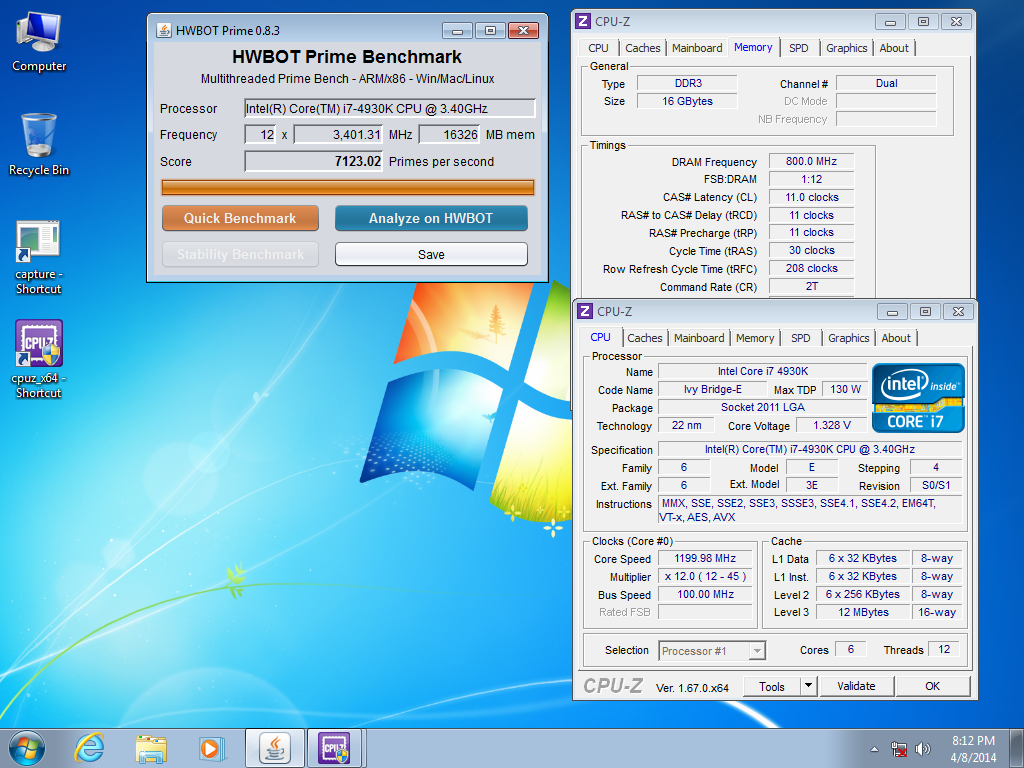
Task: Click the CAS# Latency value 11.0 clocks
Action: click(811, 197)
